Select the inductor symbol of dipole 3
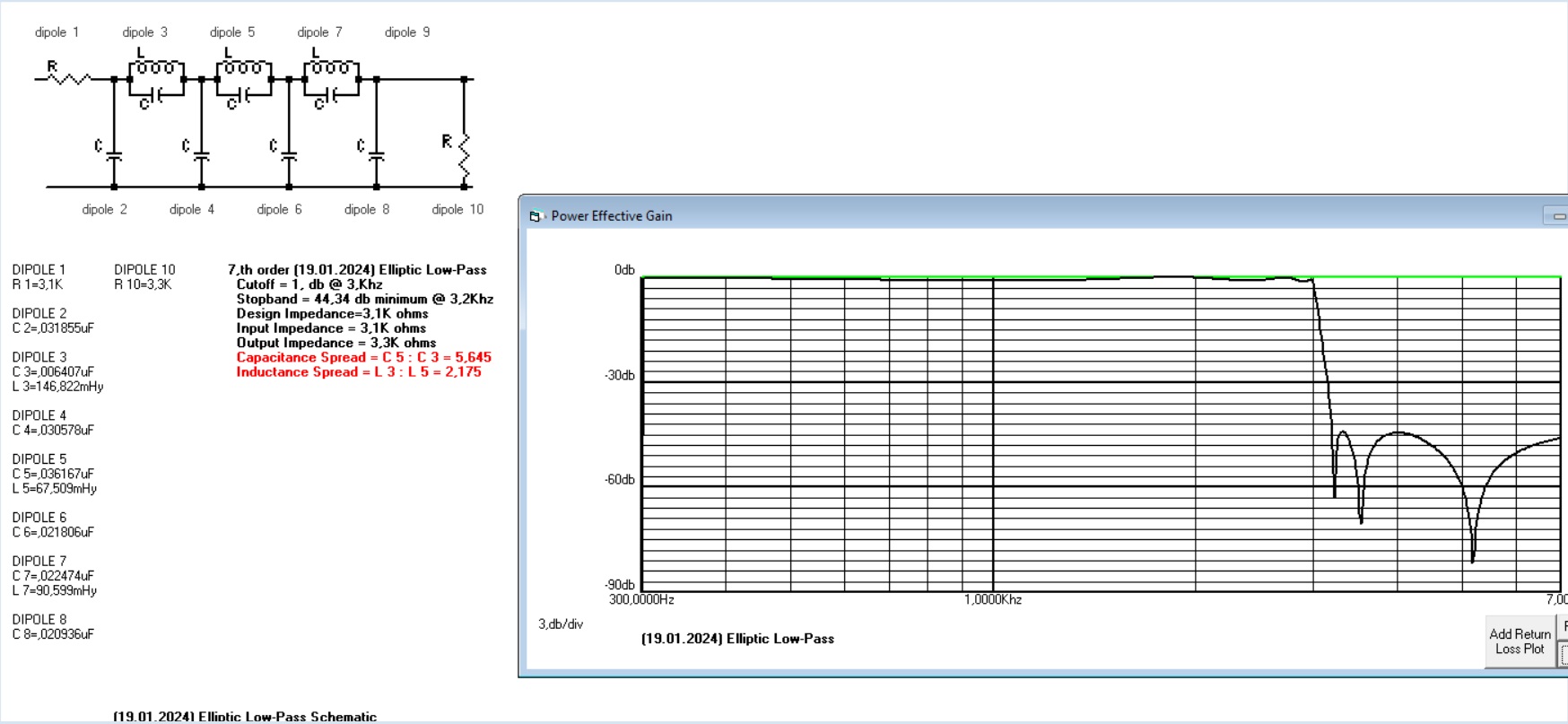1568x724 pixels. (156, 67)
